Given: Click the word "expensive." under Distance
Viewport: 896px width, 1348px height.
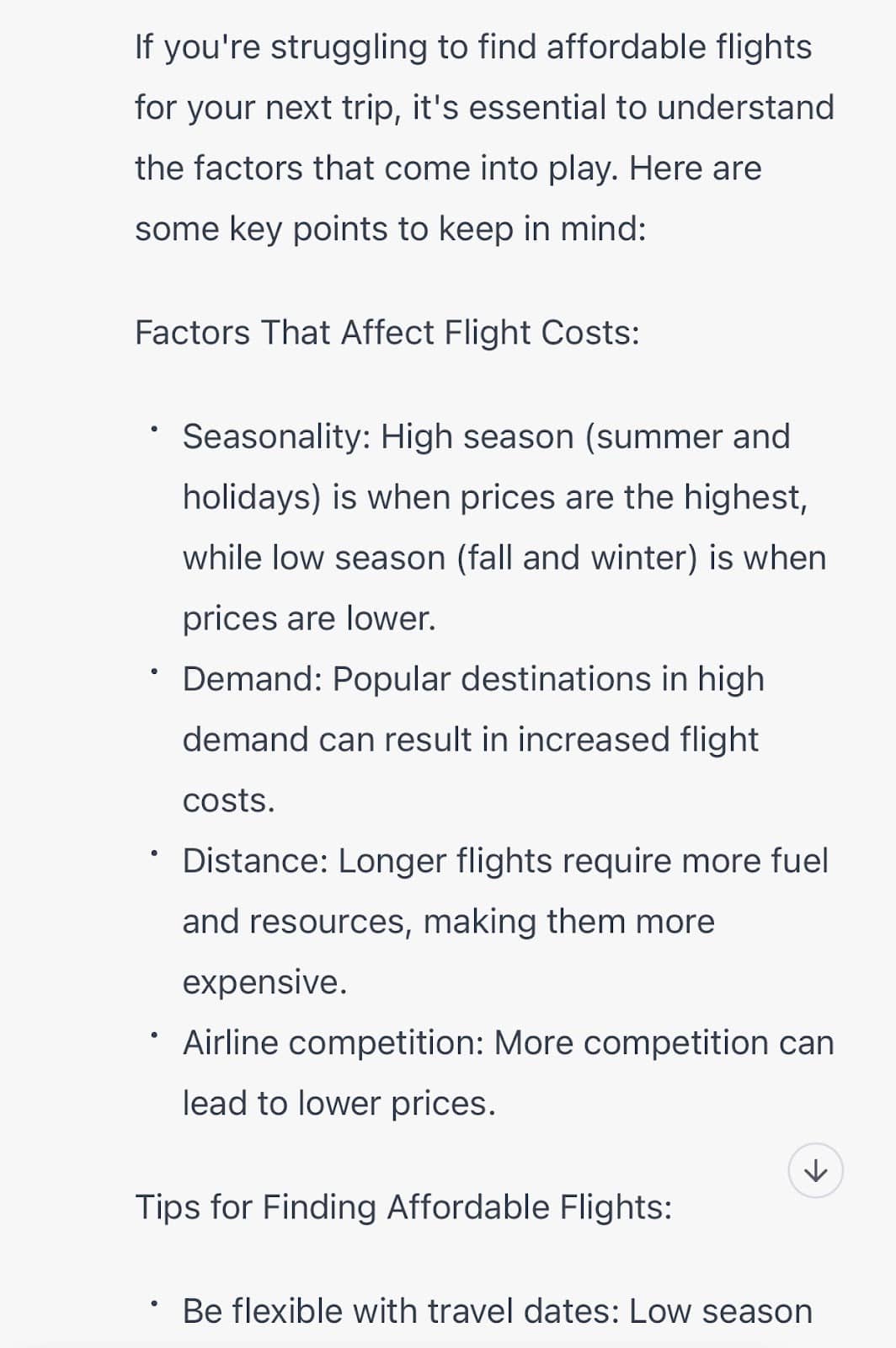Looking at the screenshot, I should 264,982.
